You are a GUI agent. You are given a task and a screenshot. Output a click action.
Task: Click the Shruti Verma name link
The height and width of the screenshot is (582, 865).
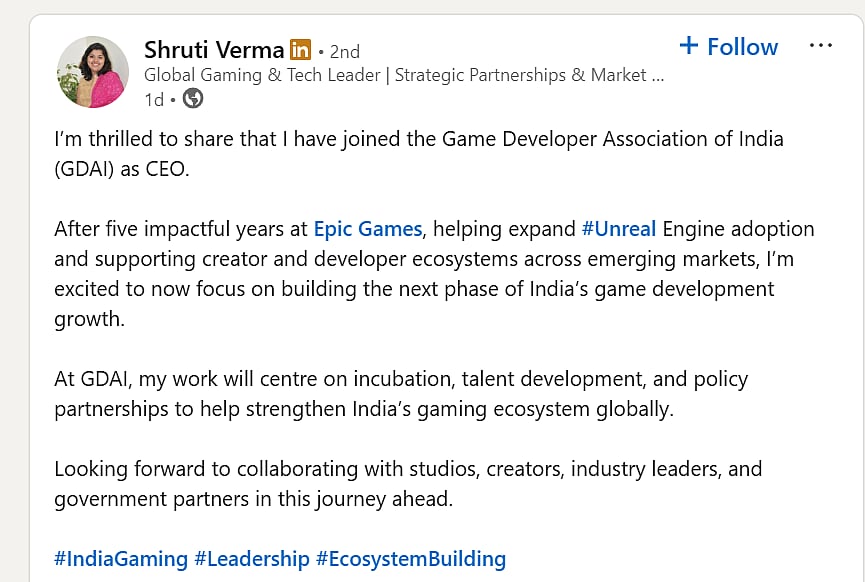click(214, 49)
